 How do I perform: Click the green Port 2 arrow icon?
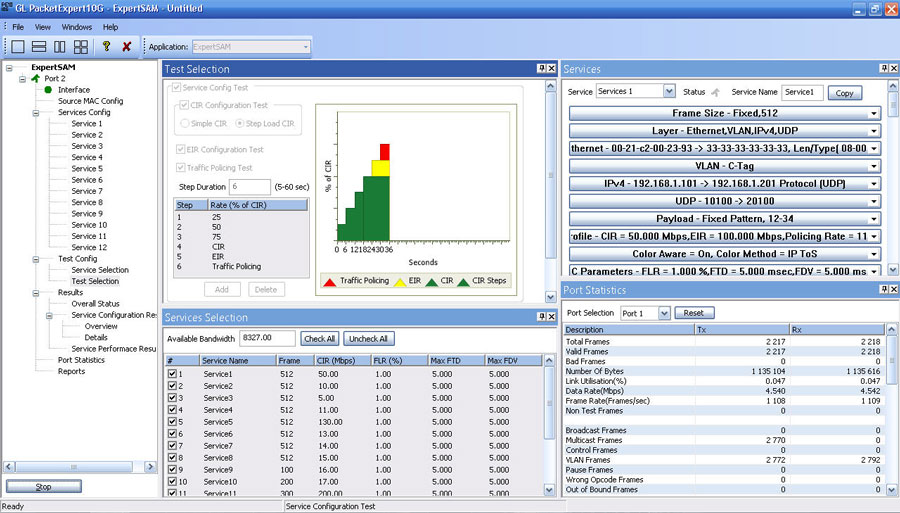(36, 78)
